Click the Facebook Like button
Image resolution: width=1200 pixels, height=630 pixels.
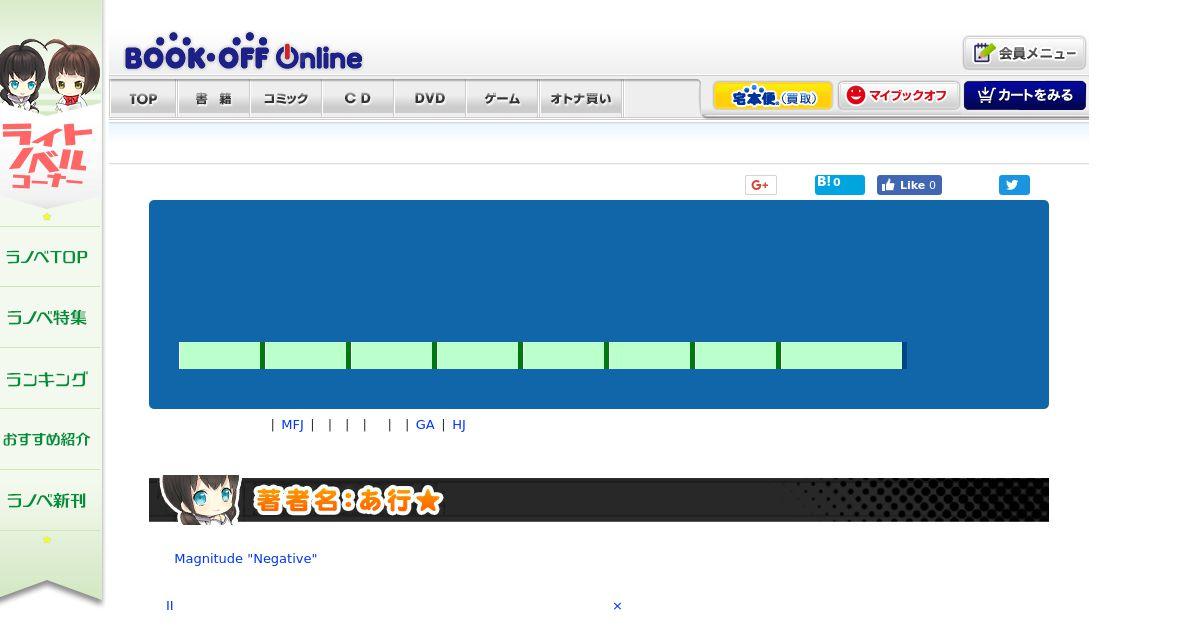click(909, 185)
